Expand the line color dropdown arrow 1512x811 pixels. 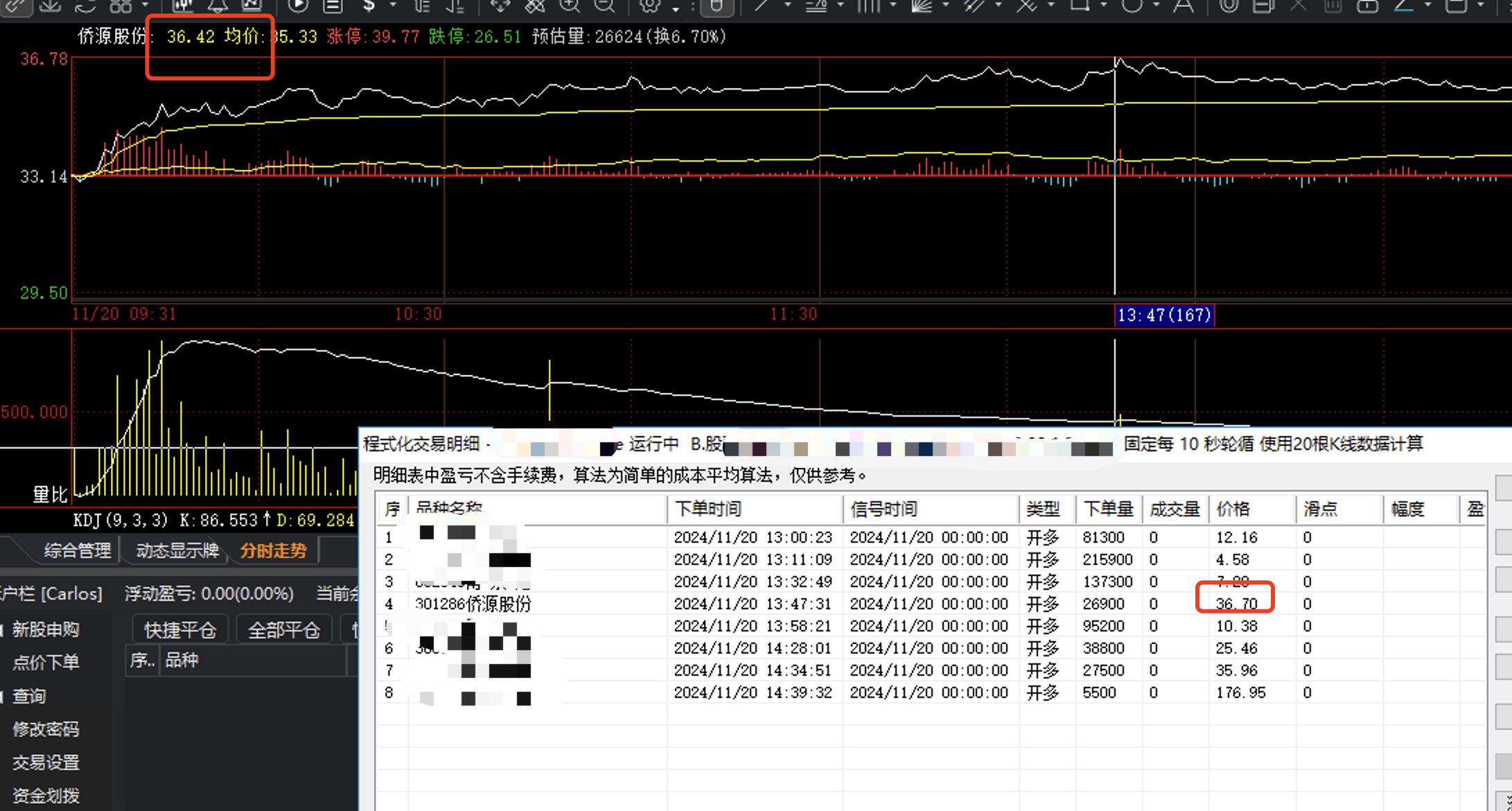(x=1427, y=6)
